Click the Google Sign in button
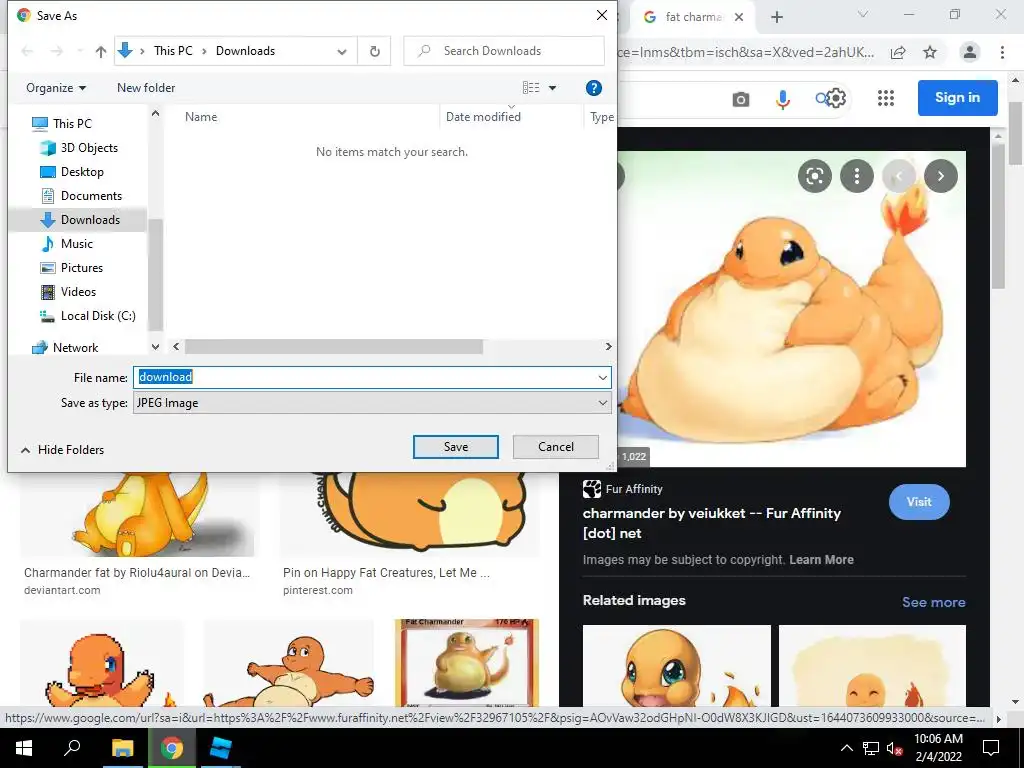This screenshot has width=1024, height=768. pyautogui.click(x=957, y=98)
